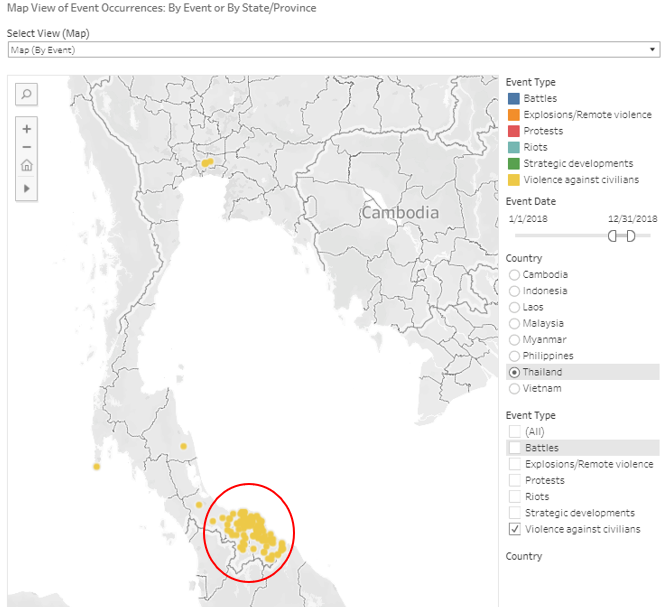Zoom out with the minus button
The width and height of the screenshot is (667, 607).
pyautogui.click(x=27, y=147)
